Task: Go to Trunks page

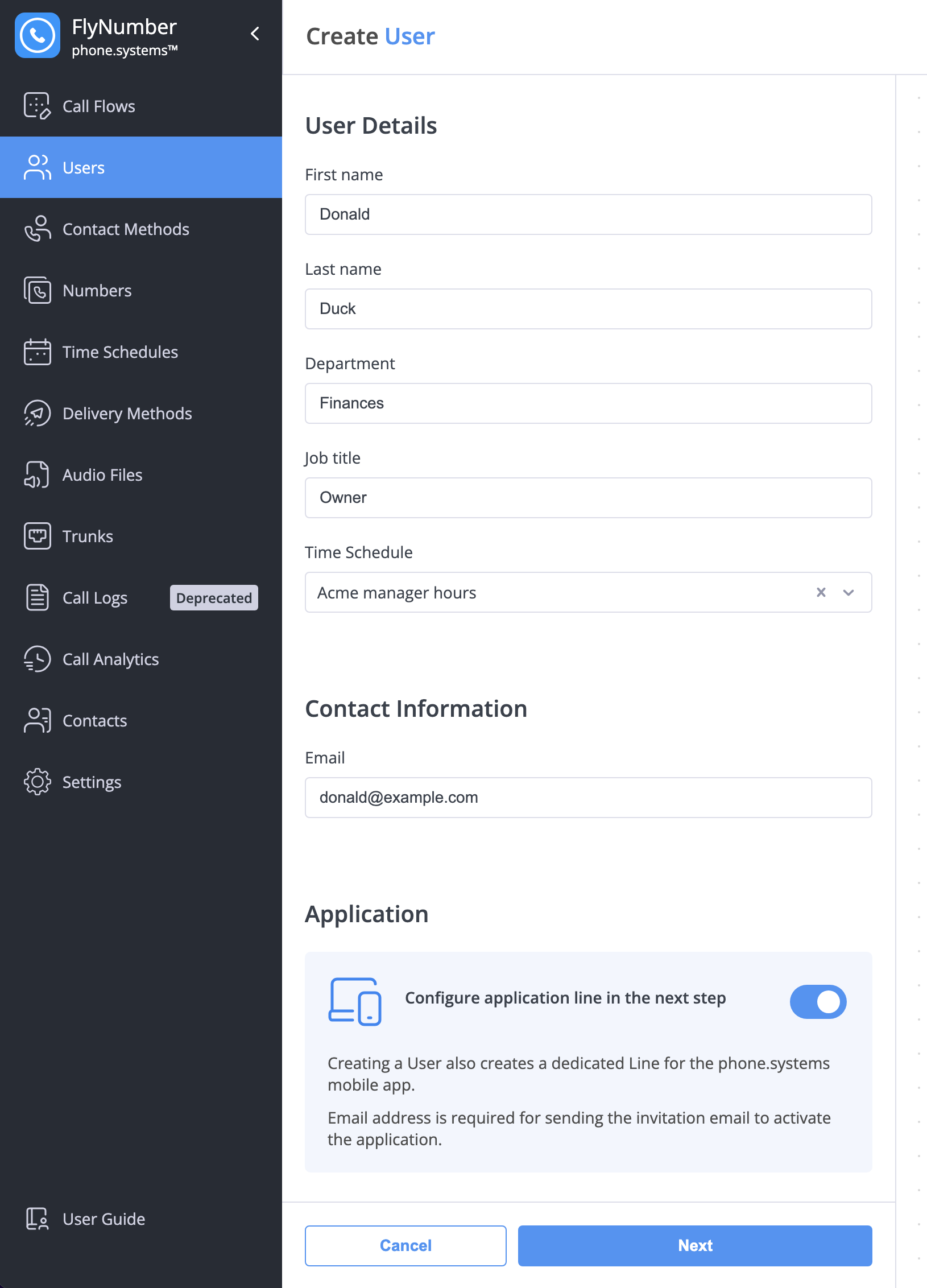Action: point(141,536)
